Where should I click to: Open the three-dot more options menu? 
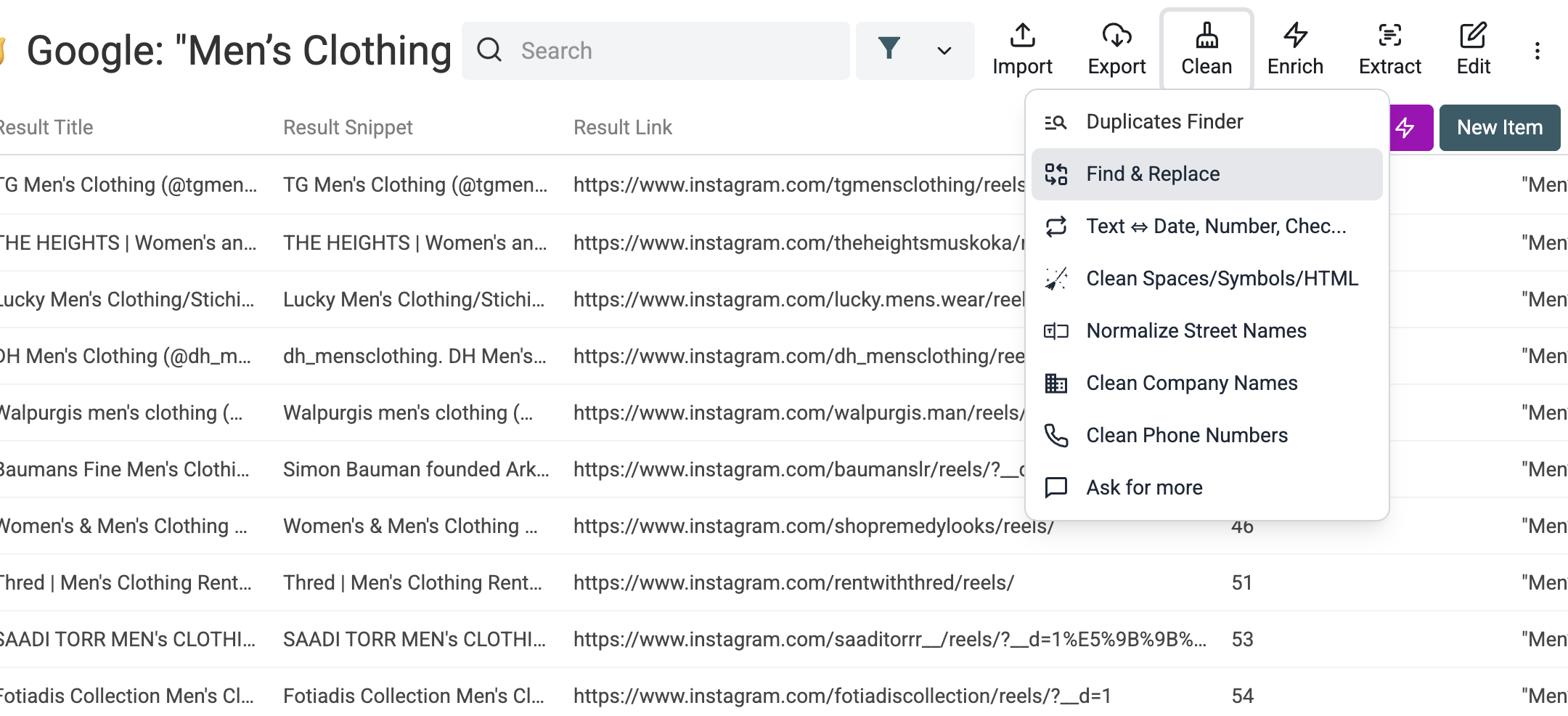(x=1537, y=51)
